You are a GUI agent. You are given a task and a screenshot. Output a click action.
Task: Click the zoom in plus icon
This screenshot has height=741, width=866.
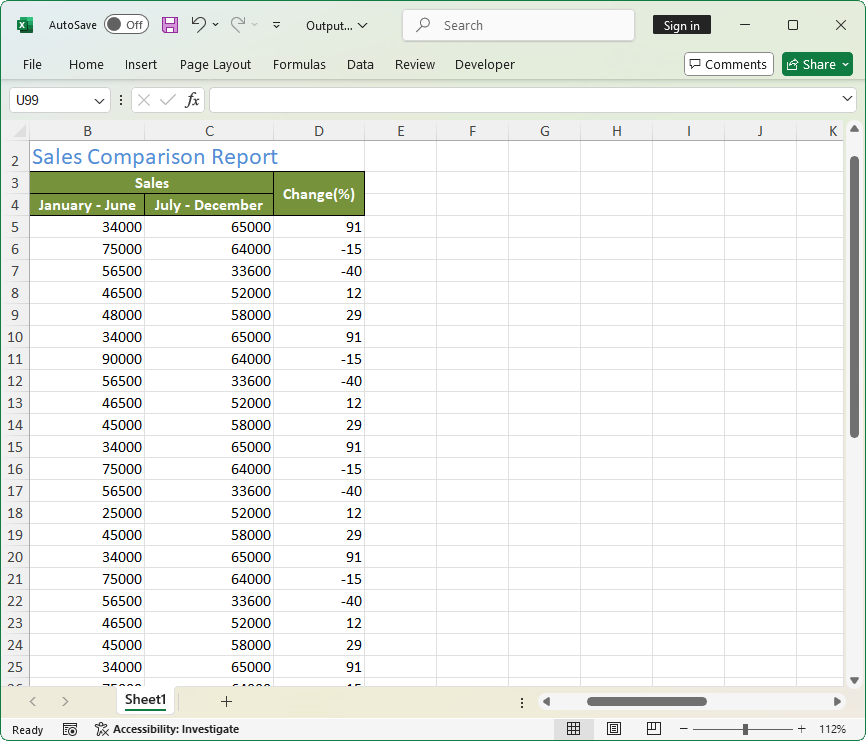[801, 729]
